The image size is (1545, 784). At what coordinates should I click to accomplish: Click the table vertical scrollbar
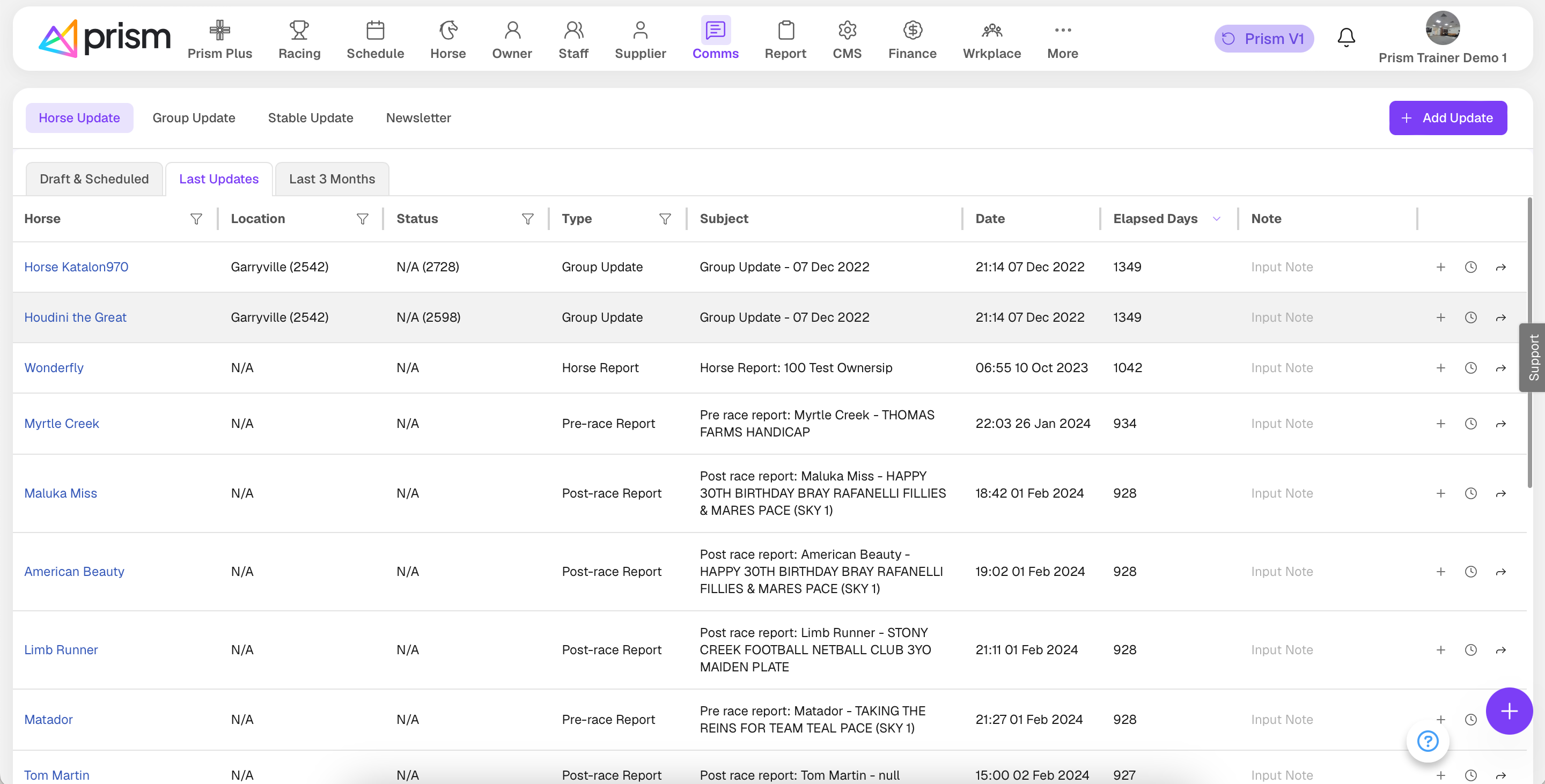(1529, 342)
